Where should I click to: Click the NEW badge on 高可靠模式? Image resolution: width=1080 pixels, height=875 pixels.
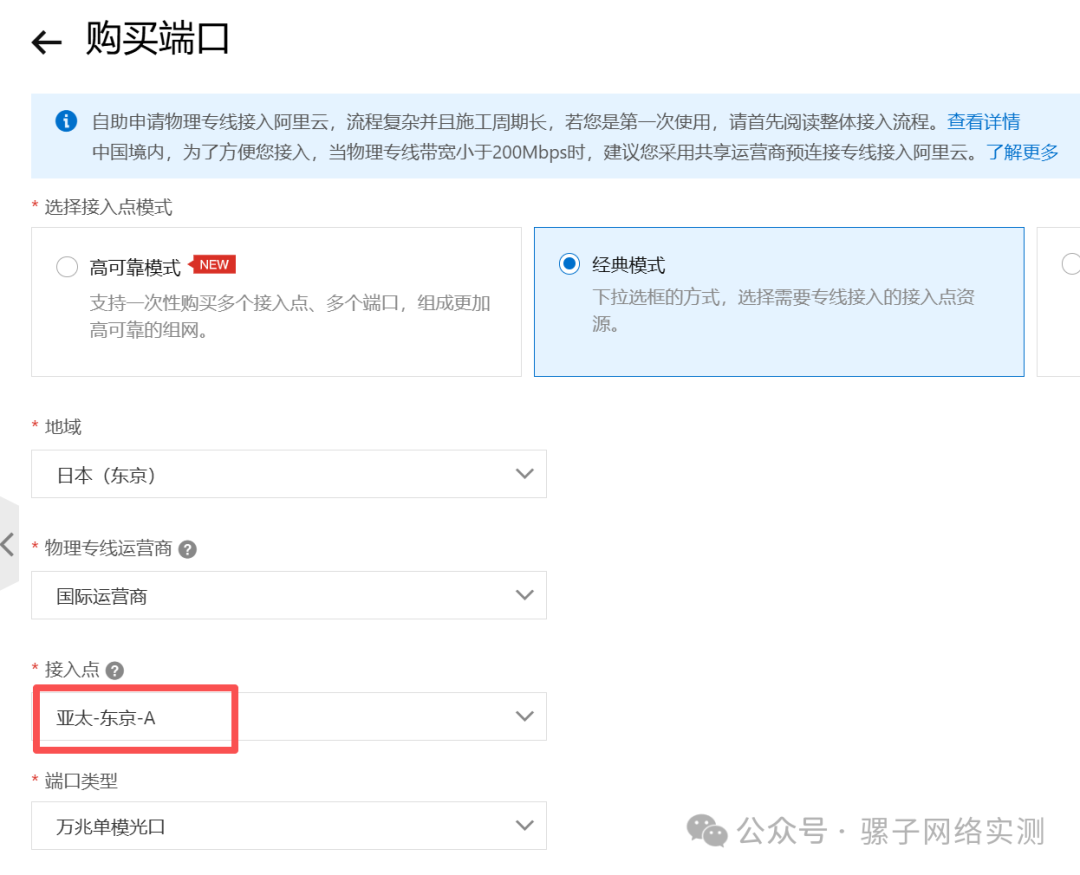(x=212, y=264)
